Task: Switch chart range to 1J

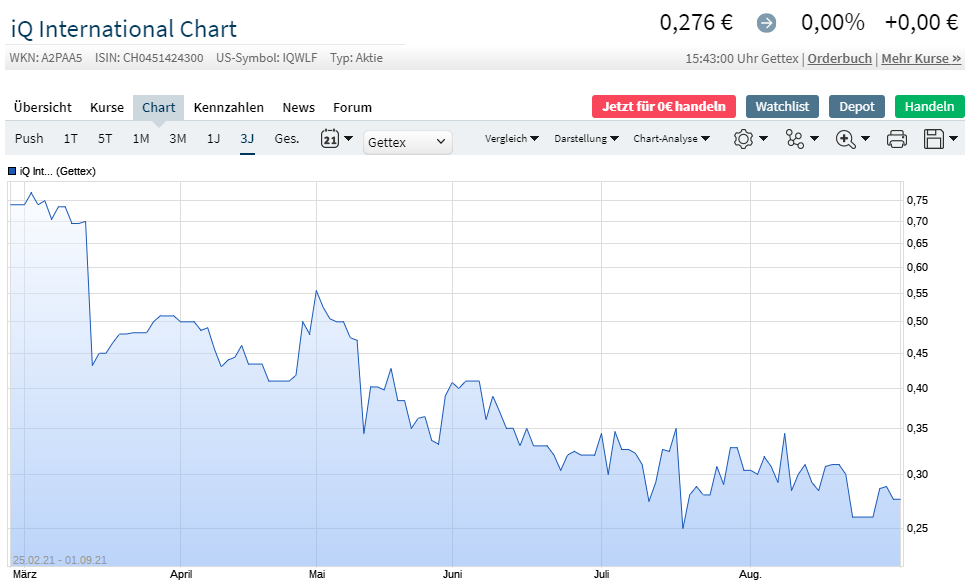Action: [x=213, y=139]
